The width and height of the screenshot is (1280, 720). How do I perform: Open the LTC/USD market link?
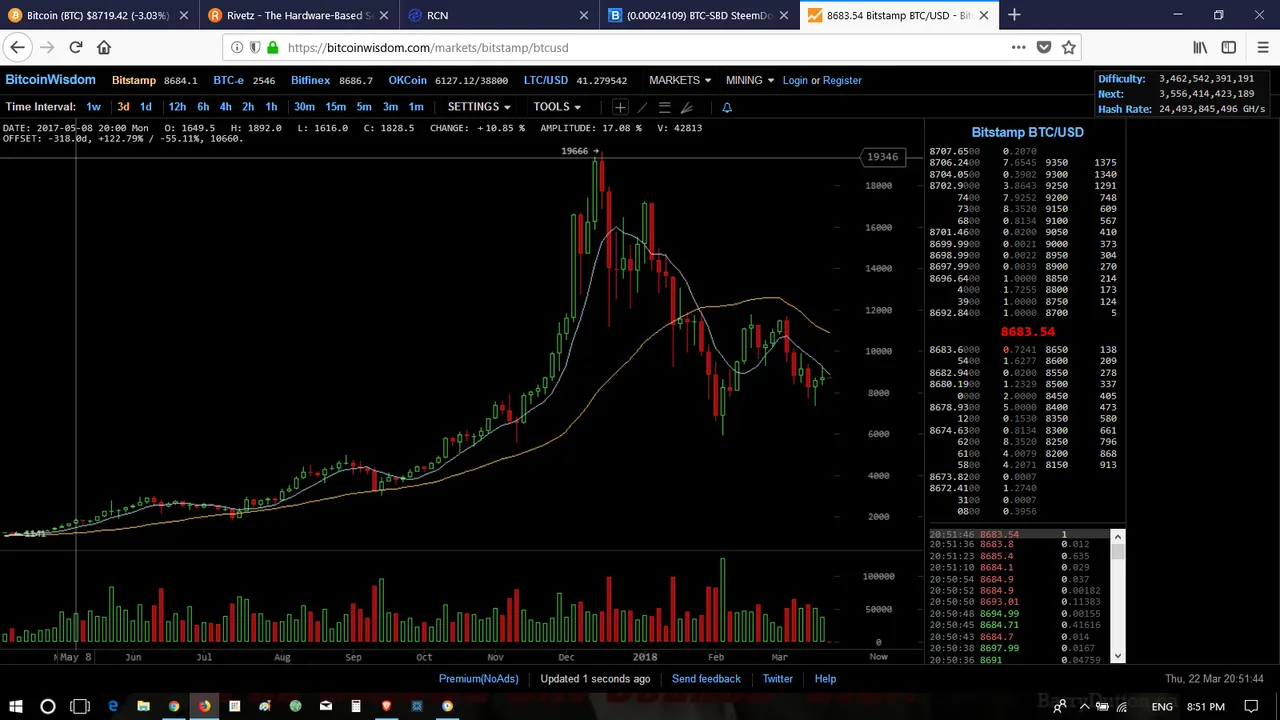pos(546,80)
